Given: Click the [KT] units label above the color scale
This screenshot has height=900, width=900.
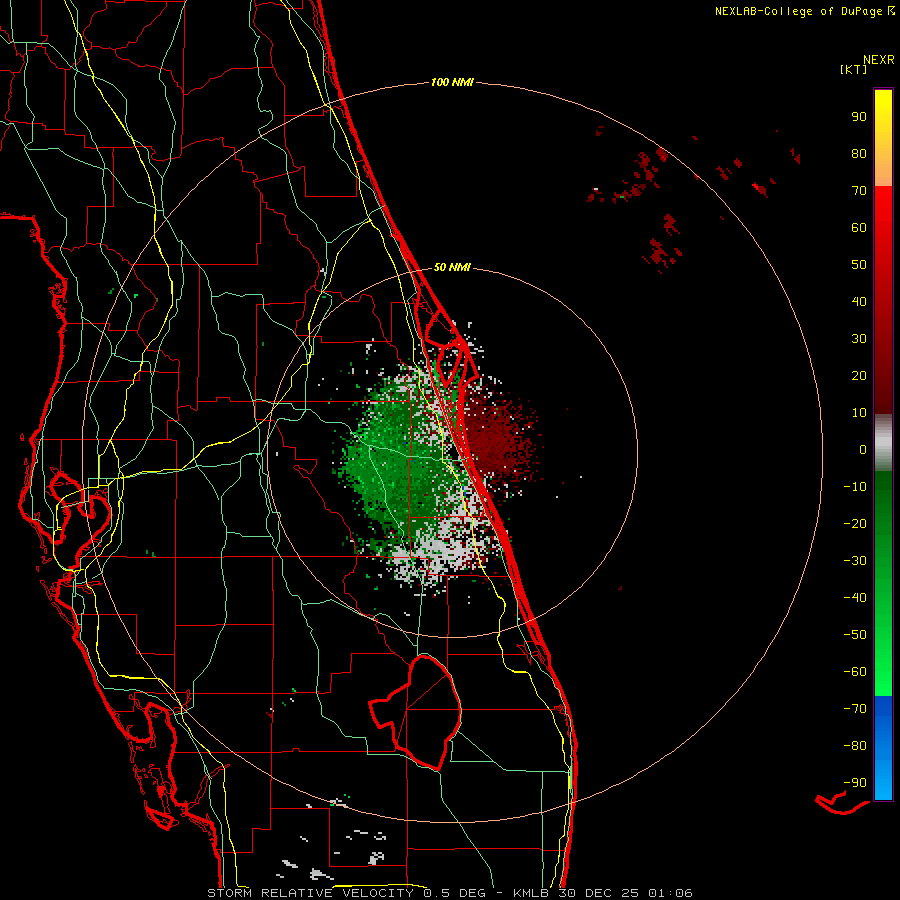Looking at the screenshot, I should (x=853, y=69).
